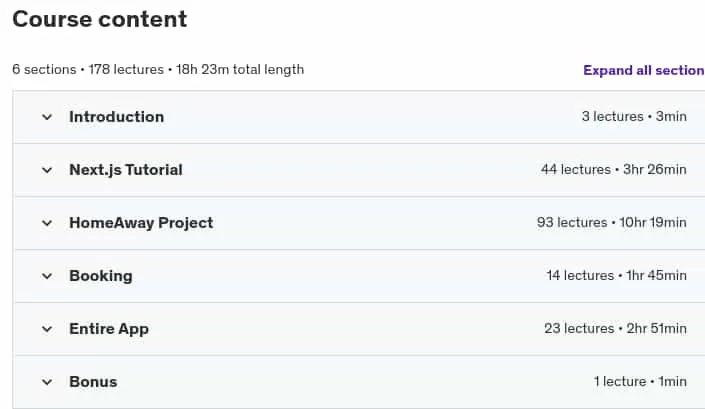
Task: Expand the Entire App chevron
Action: pyautogui.click(x=47, y=329)
